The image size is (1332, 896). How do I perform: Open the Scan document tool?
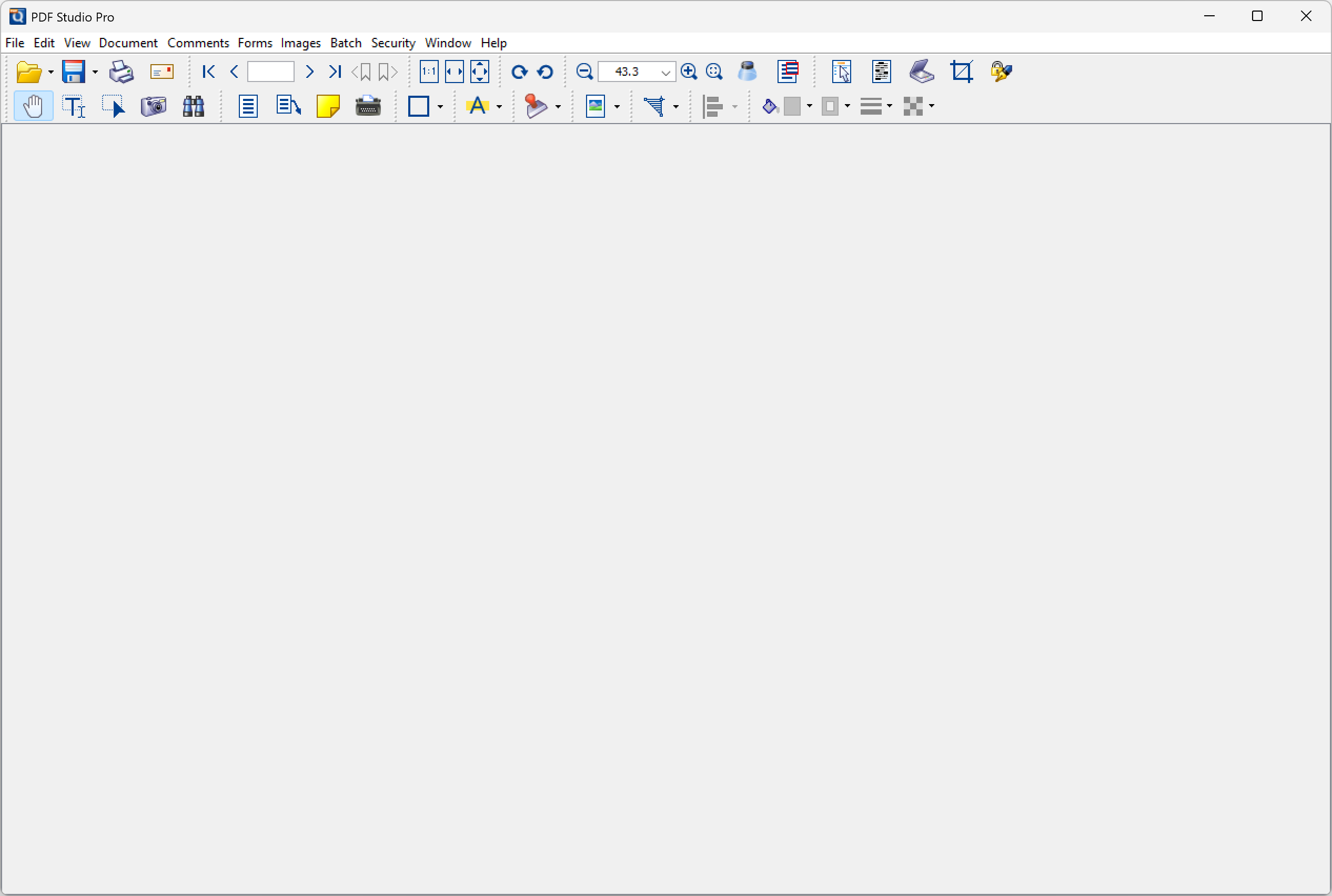[x=921, y=72]
